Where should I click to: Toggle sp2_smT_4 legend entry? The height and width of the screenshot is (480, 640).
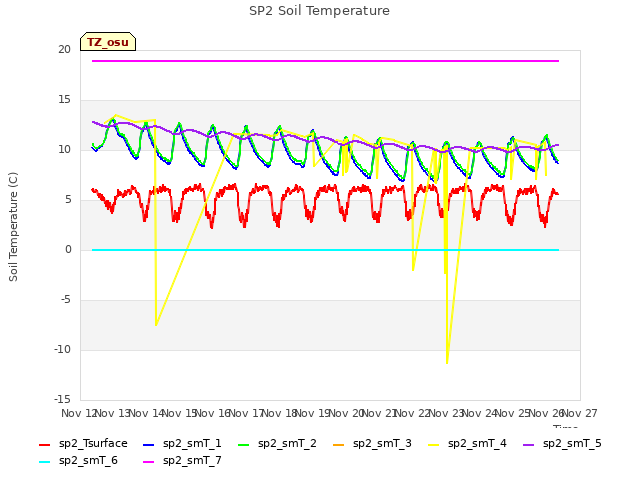(467, 443)
